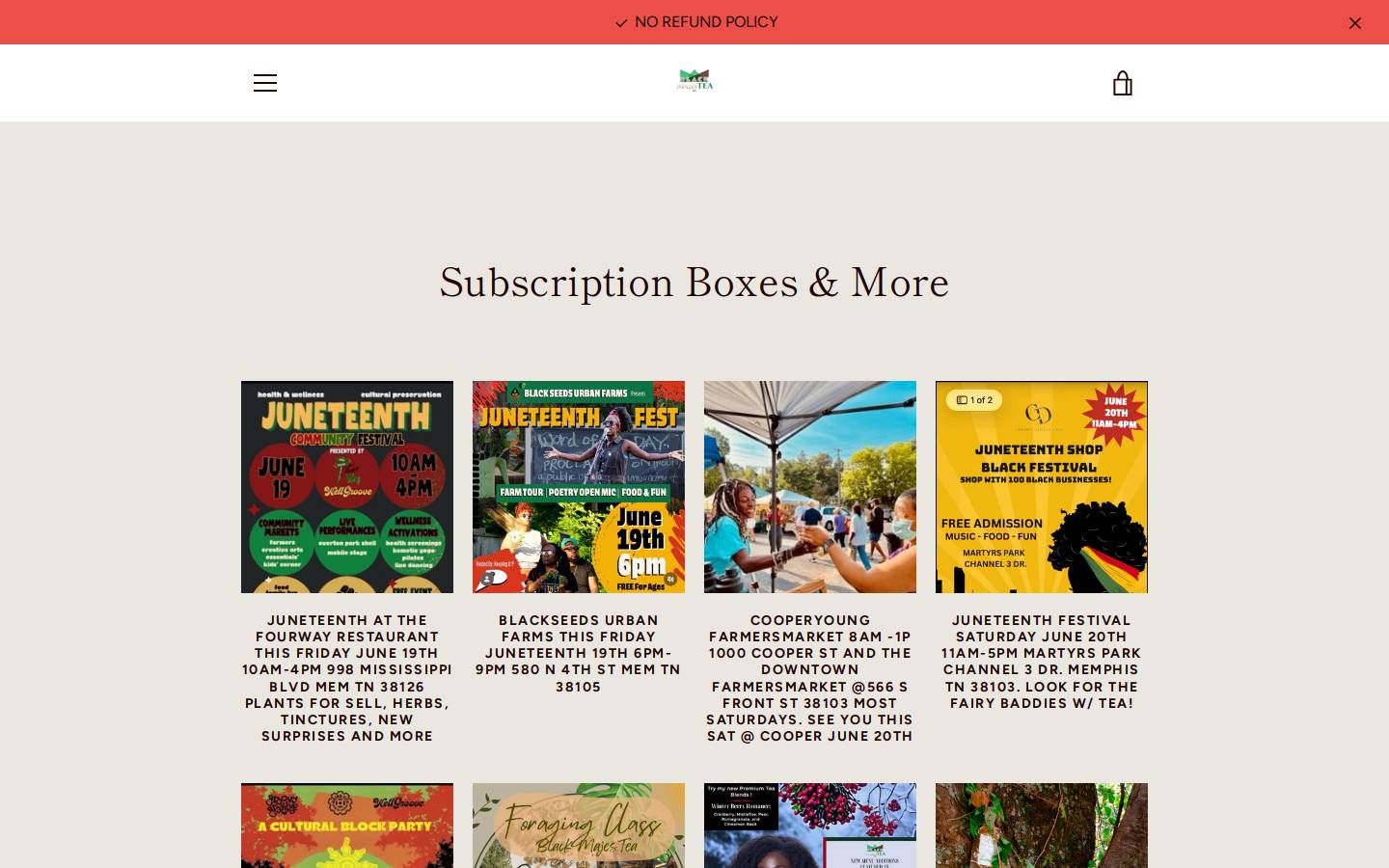Open the shopping bag cart
Image resolution: width=1389 pixels, height=868 pixels.
1122,83
